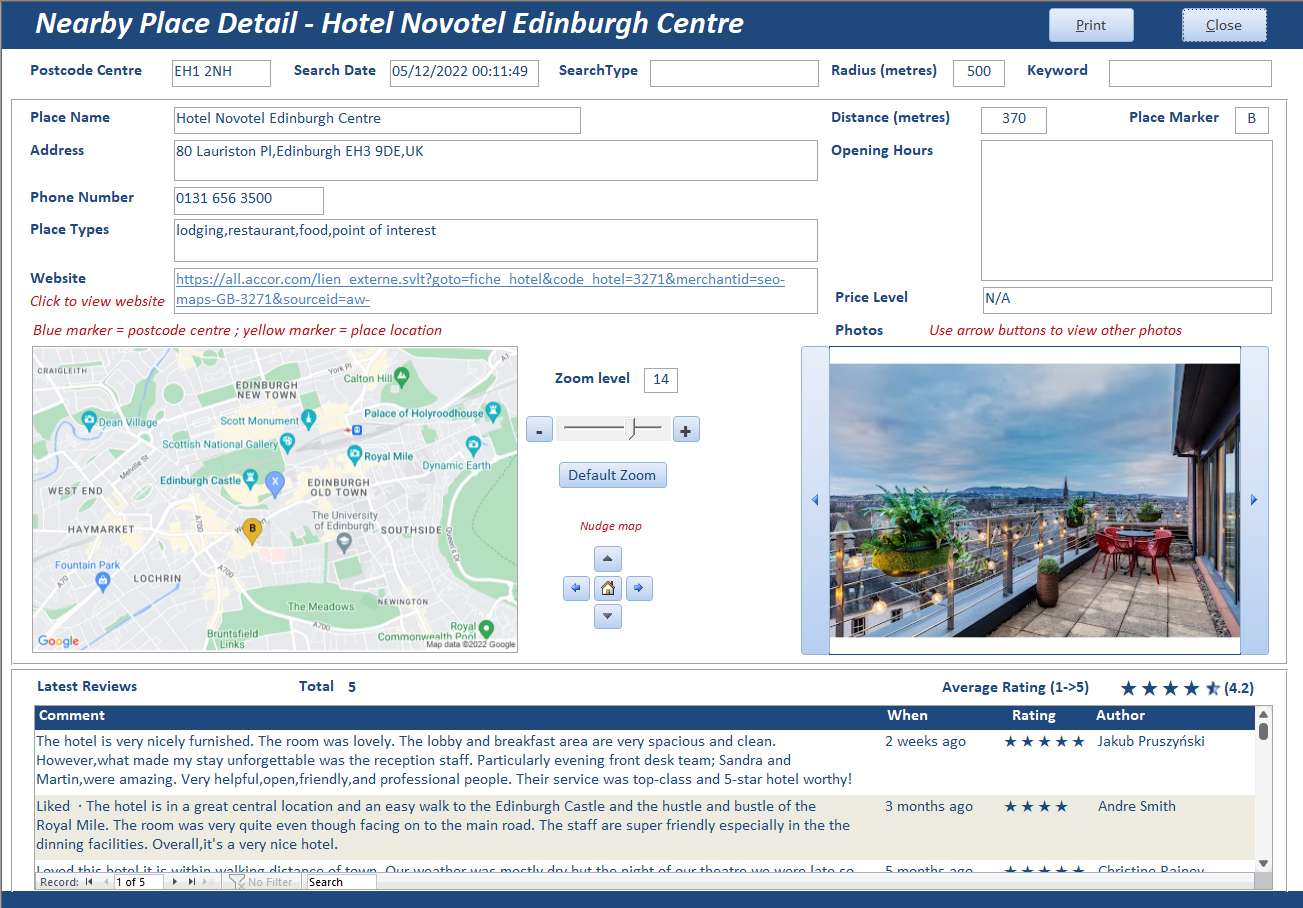1303x908 pixels.
Task: Go to next review record
Action: tap(175, 882)
